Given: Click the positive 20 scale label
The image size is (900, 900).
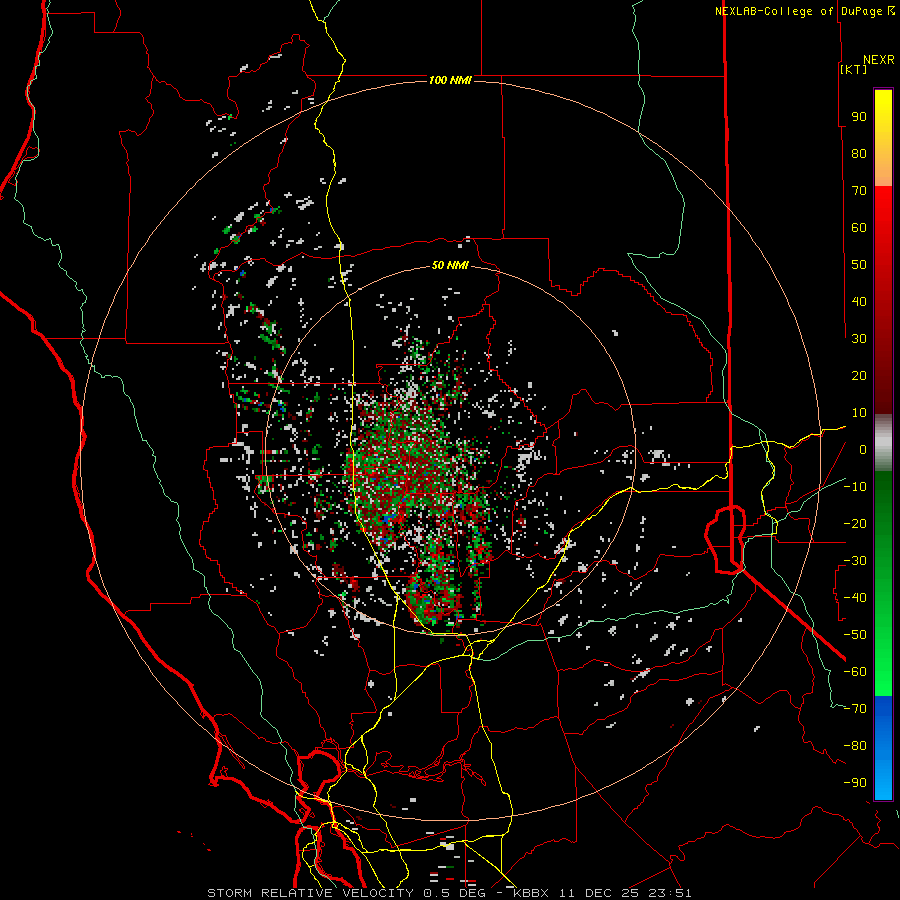Looking at the screenshot, I should tap(859, 375).
